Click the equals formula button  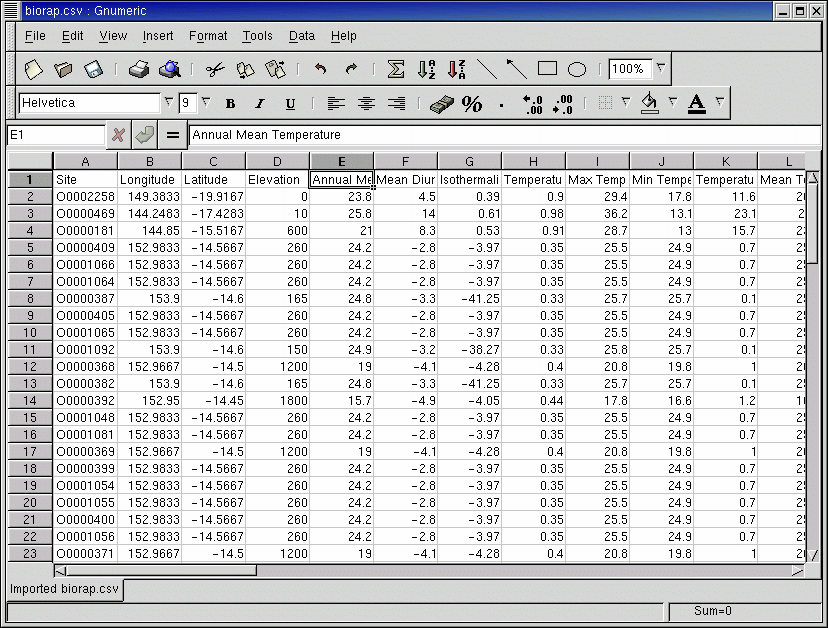point(173,135)
